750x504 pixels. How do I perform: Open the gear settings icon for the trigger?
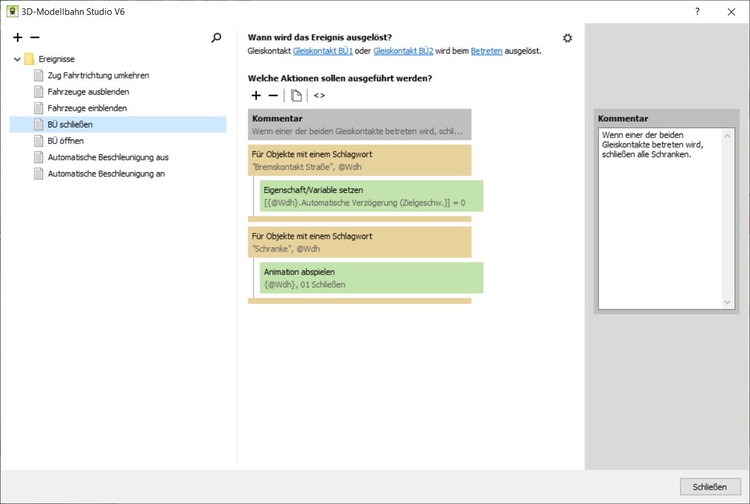pos(567,38)
